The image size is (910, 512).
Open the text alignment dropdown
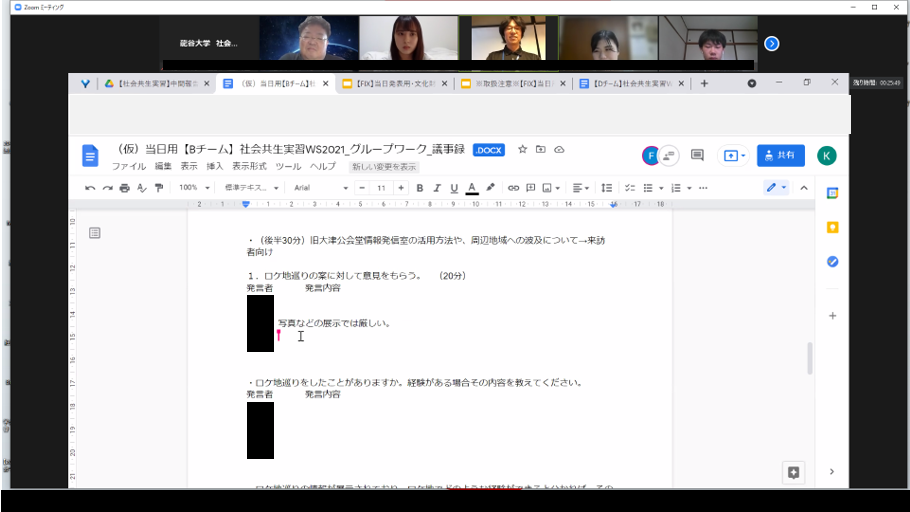click(x=580, y=188)
